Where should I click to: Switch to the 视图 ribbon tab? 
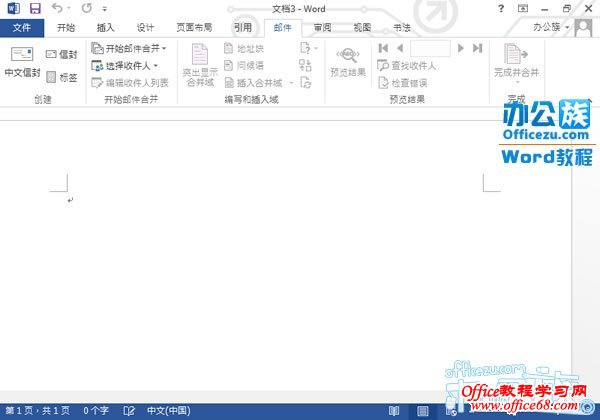coord(362,28)
